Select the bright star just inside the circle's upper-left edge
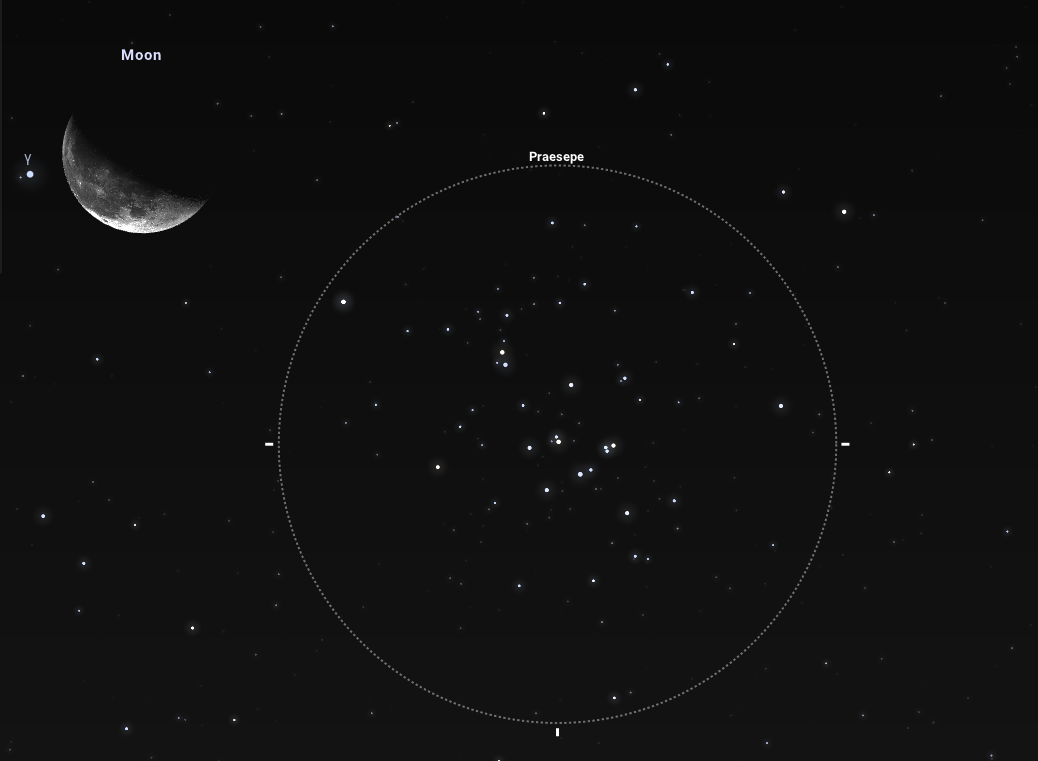The image size is (1038, 761). [x=343, y=301]
